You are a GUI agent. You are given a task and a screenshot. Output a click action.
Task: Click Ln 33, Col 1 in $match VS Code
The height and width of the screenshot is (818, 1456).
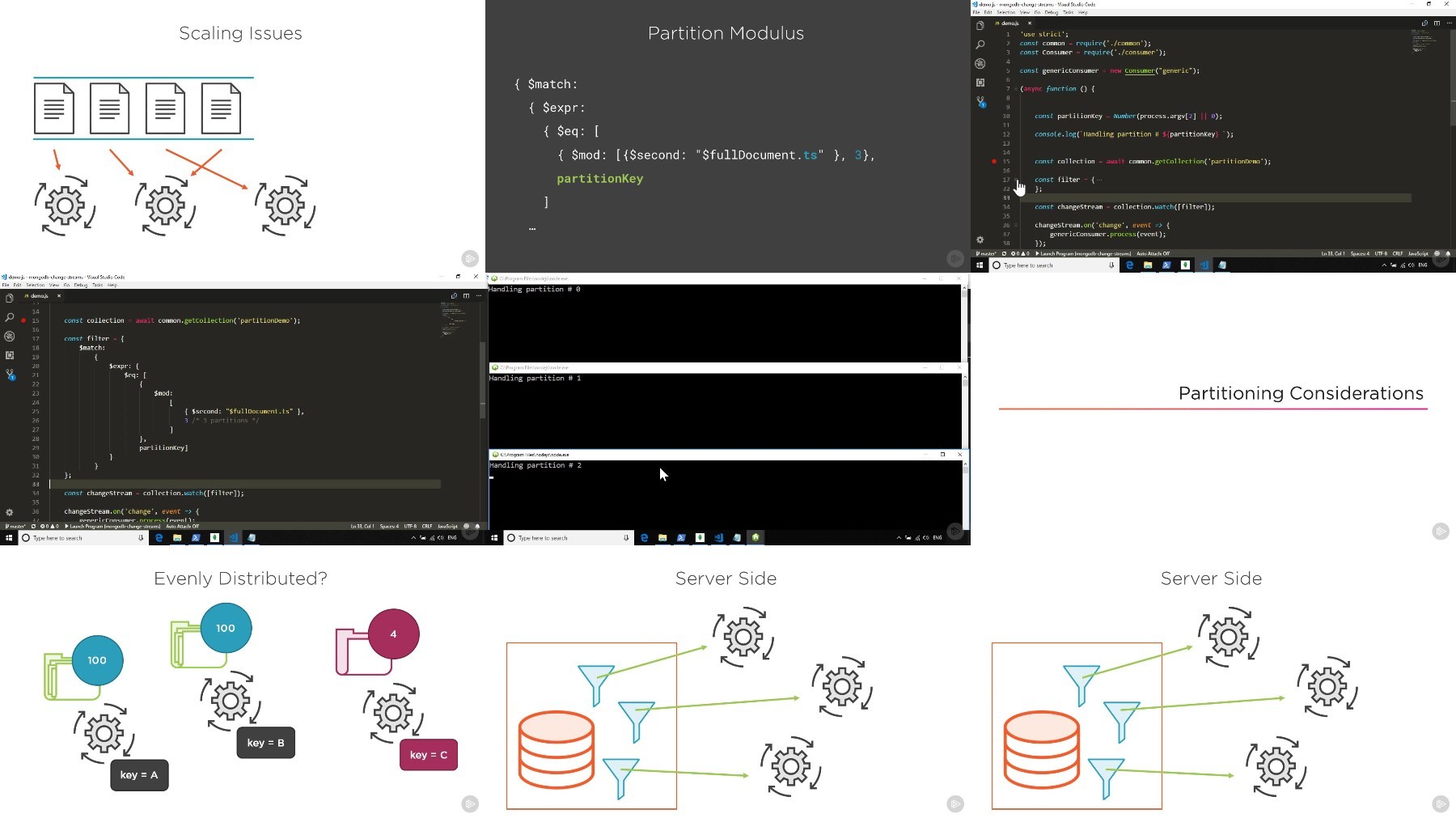click(362, 526)
